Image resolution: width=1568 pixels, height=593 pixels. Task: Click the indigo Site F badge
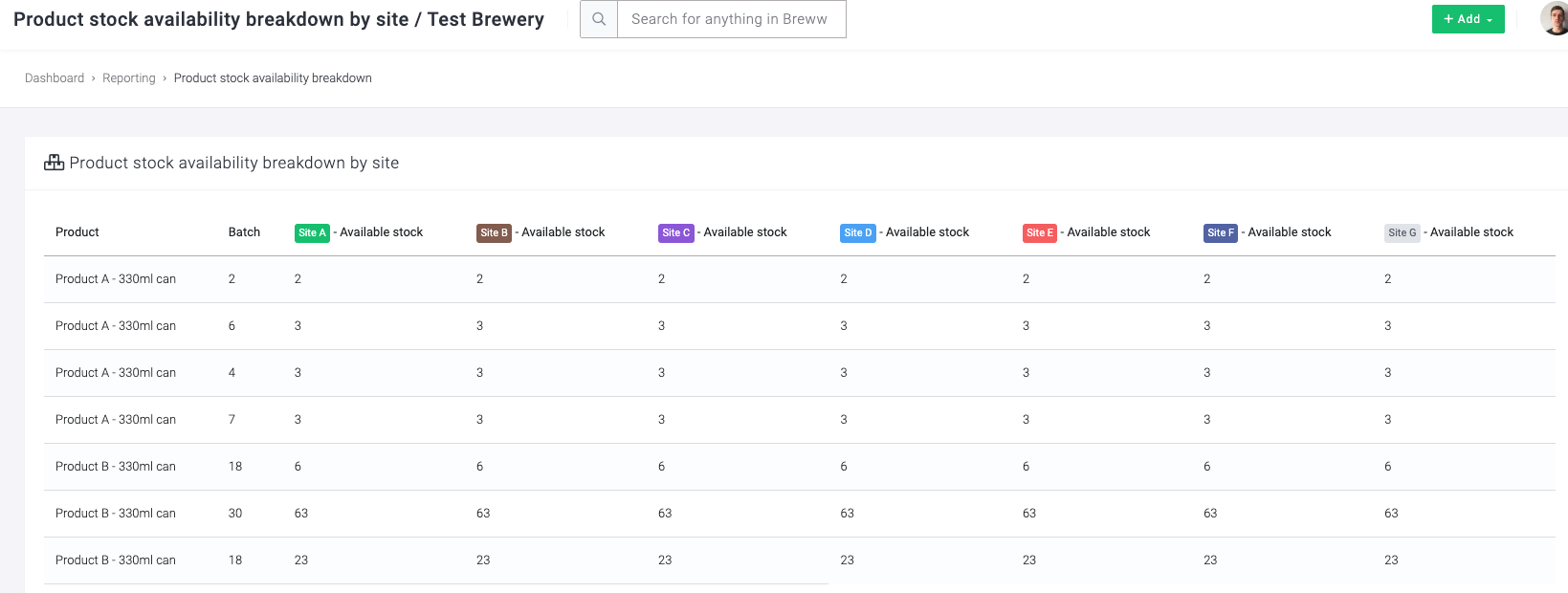click(1221, 232)
